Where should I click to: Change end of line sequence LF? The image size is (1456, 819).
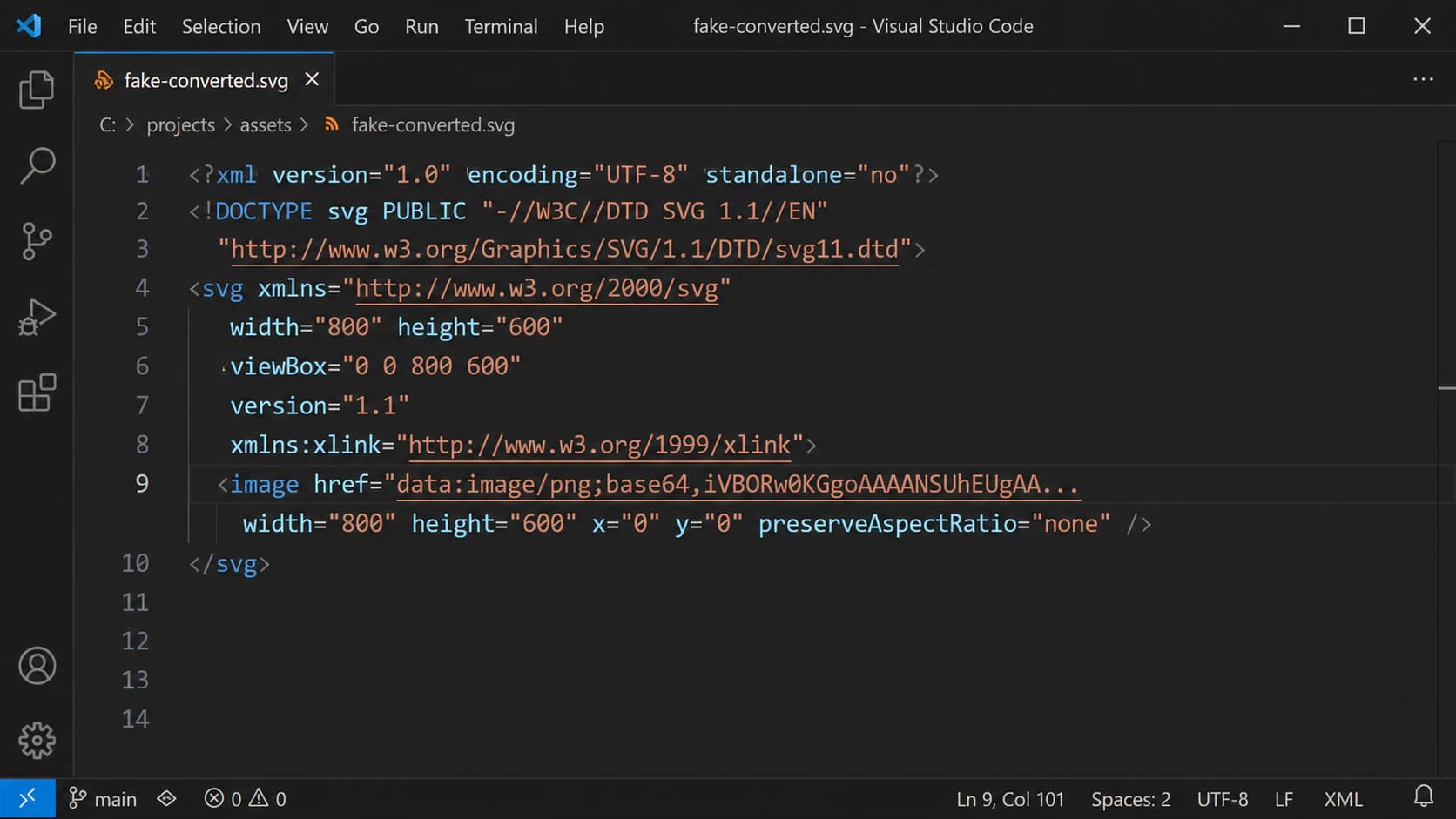point(1284,799)
